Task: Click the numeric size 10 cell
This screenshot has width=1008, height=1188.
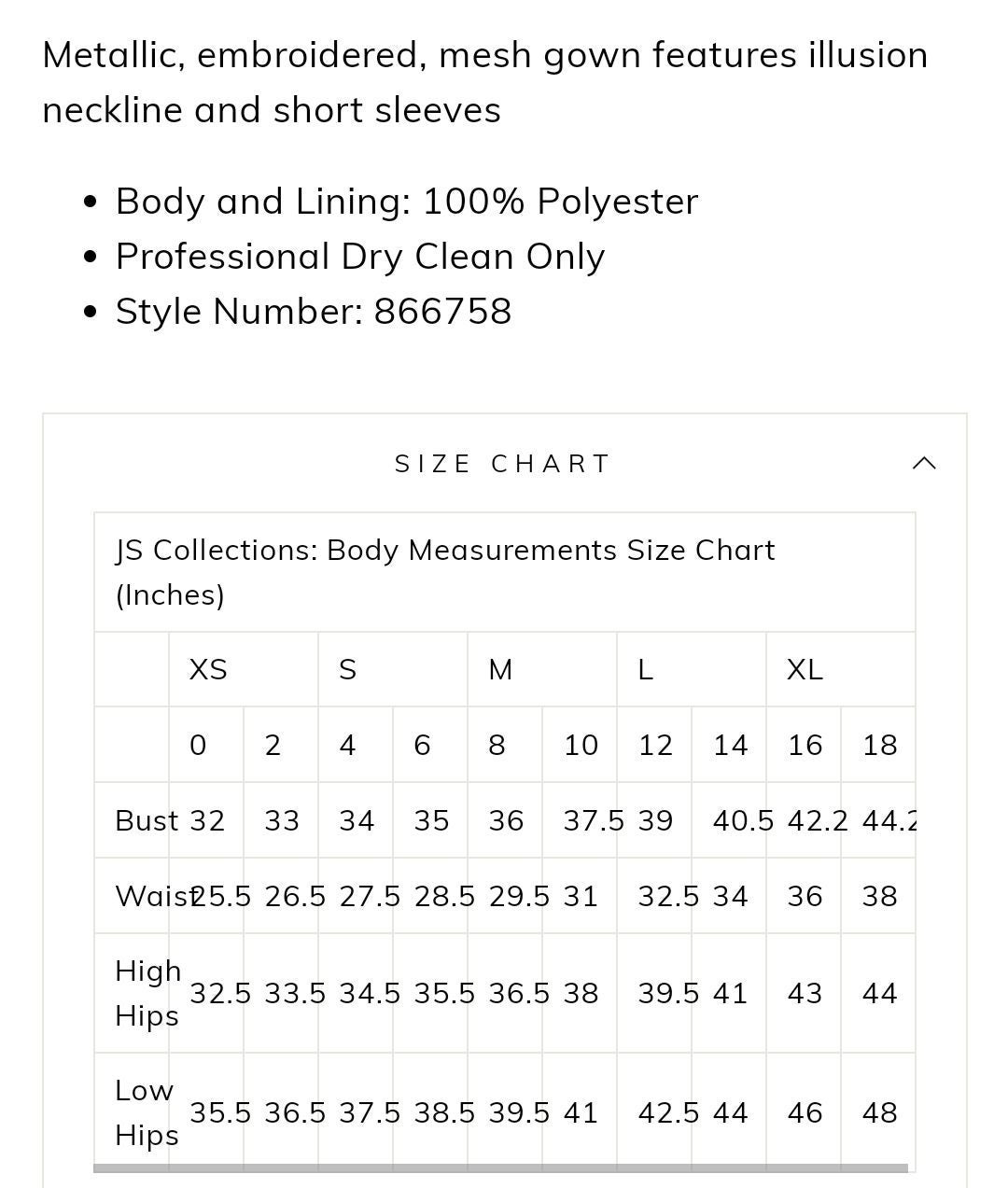Action: (x=581, y=745)
